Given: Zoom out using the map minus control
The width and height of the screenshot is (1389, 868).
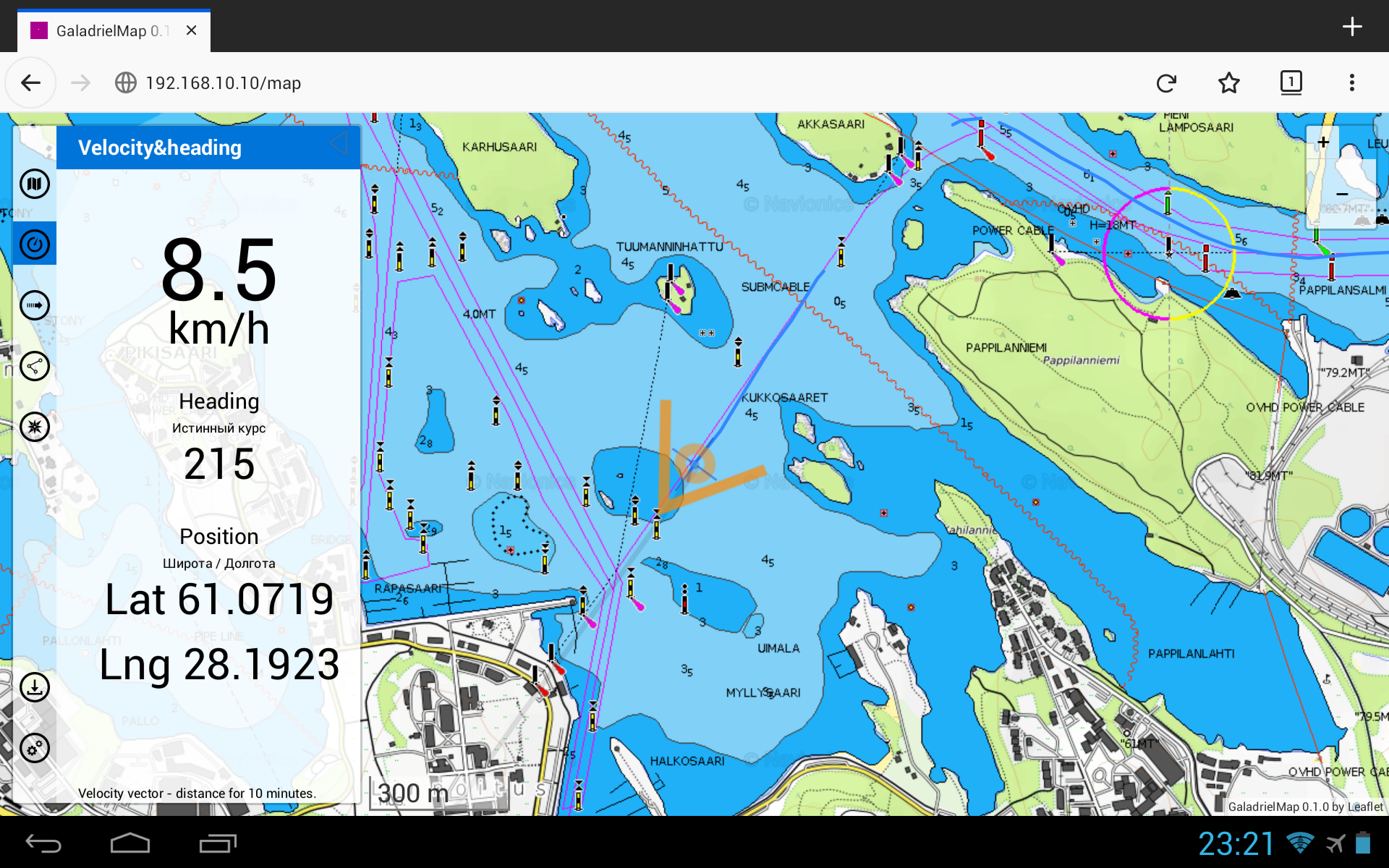Looking at the screenshot, I should click(x=1343, y=195).
